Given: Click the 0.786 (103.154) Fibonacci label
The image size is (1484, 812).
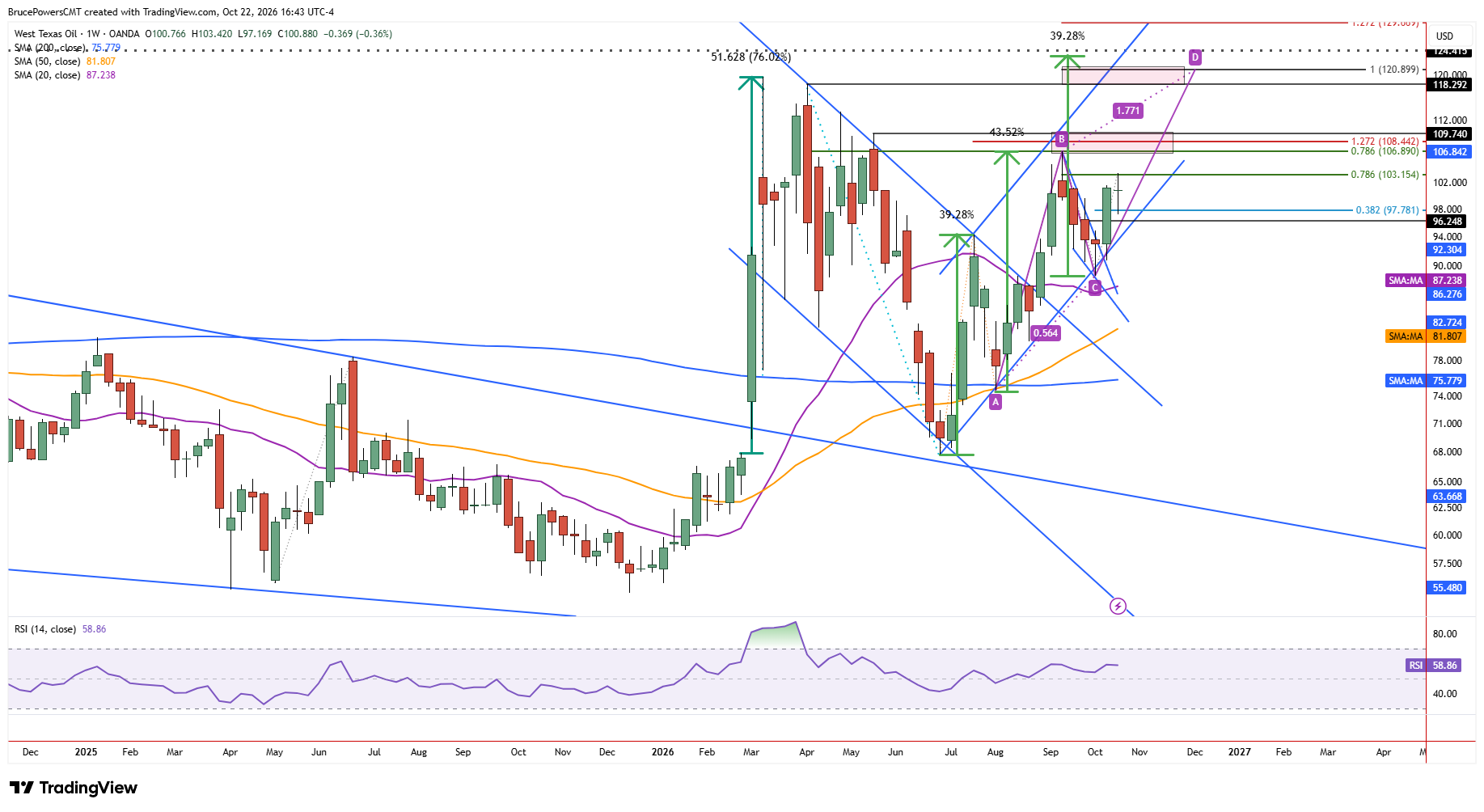Looking at the screenshot, I should (1385, 175).
